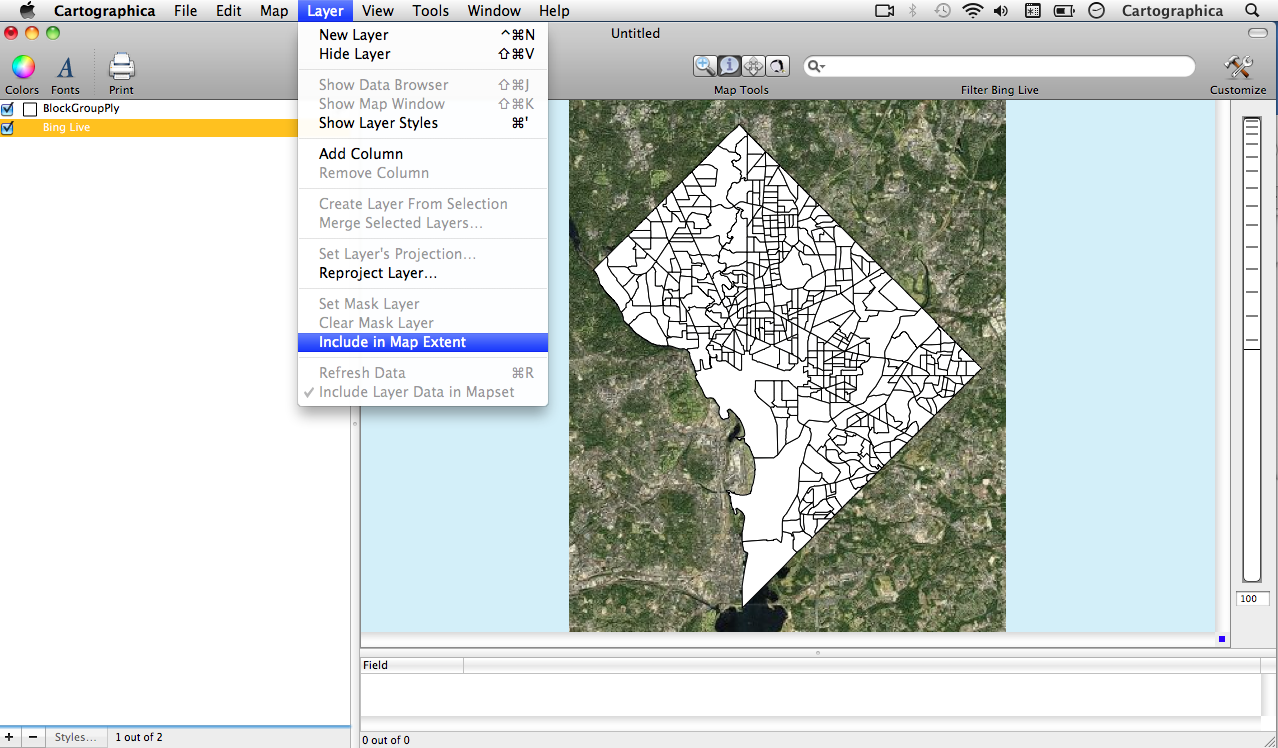Select the Pan map tool
Screen dimensions: 1278x748
point(754,66)
